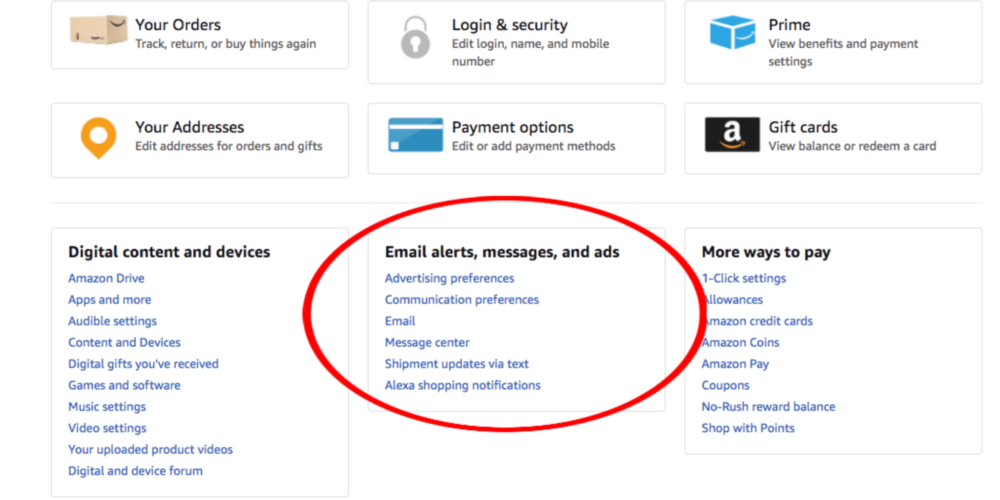Open Music settings link
This screenshot has width=1000, height=500.
107,407
